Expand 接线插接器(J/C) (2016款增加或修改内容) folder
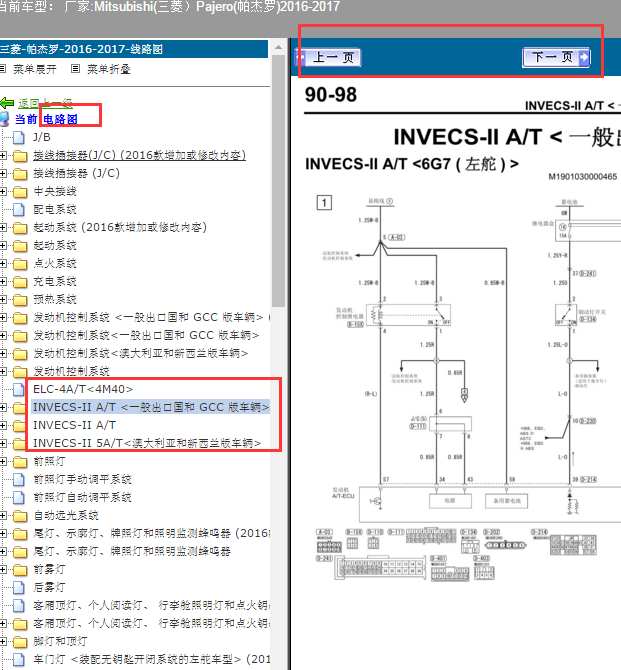Viewport: 621px width, 670px height. click(x=3, y=156)
